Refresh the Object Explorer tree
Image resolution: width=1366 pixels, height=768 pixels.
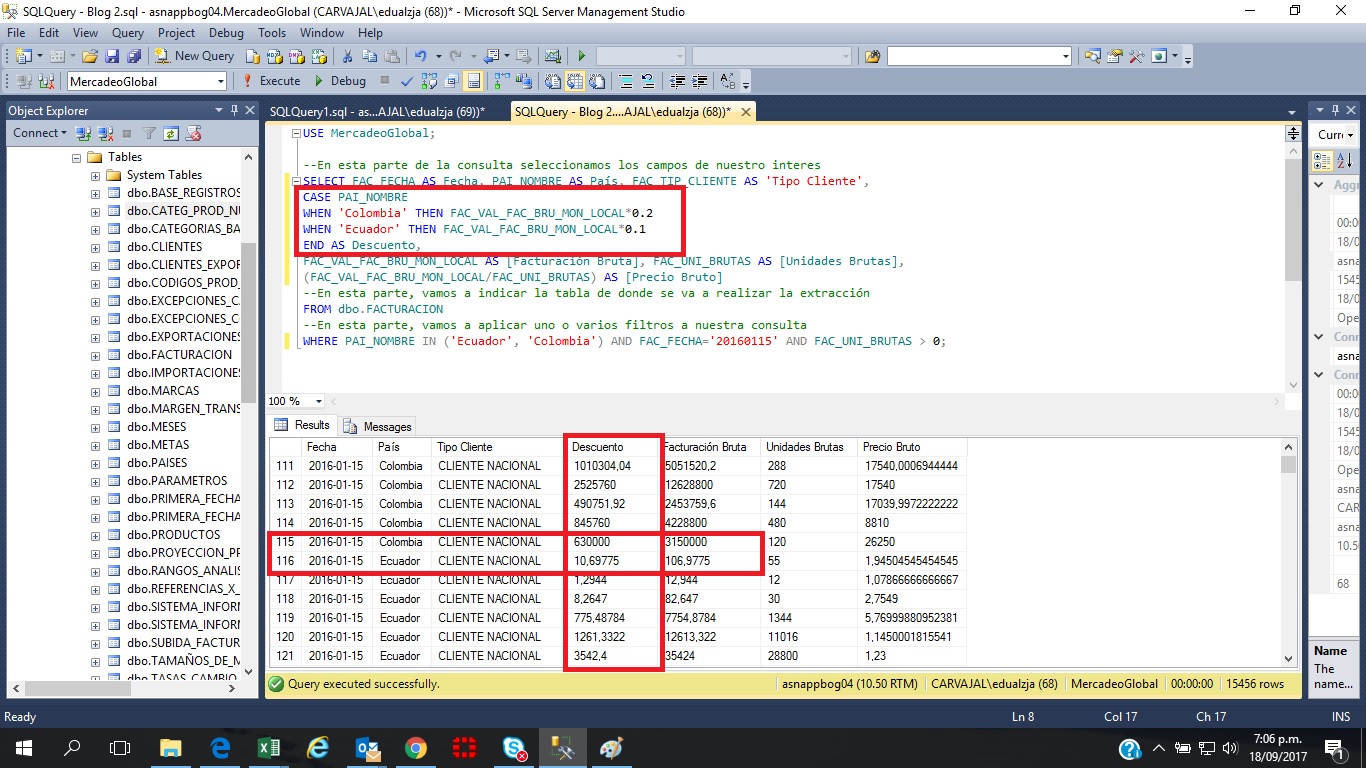point(172,133)
